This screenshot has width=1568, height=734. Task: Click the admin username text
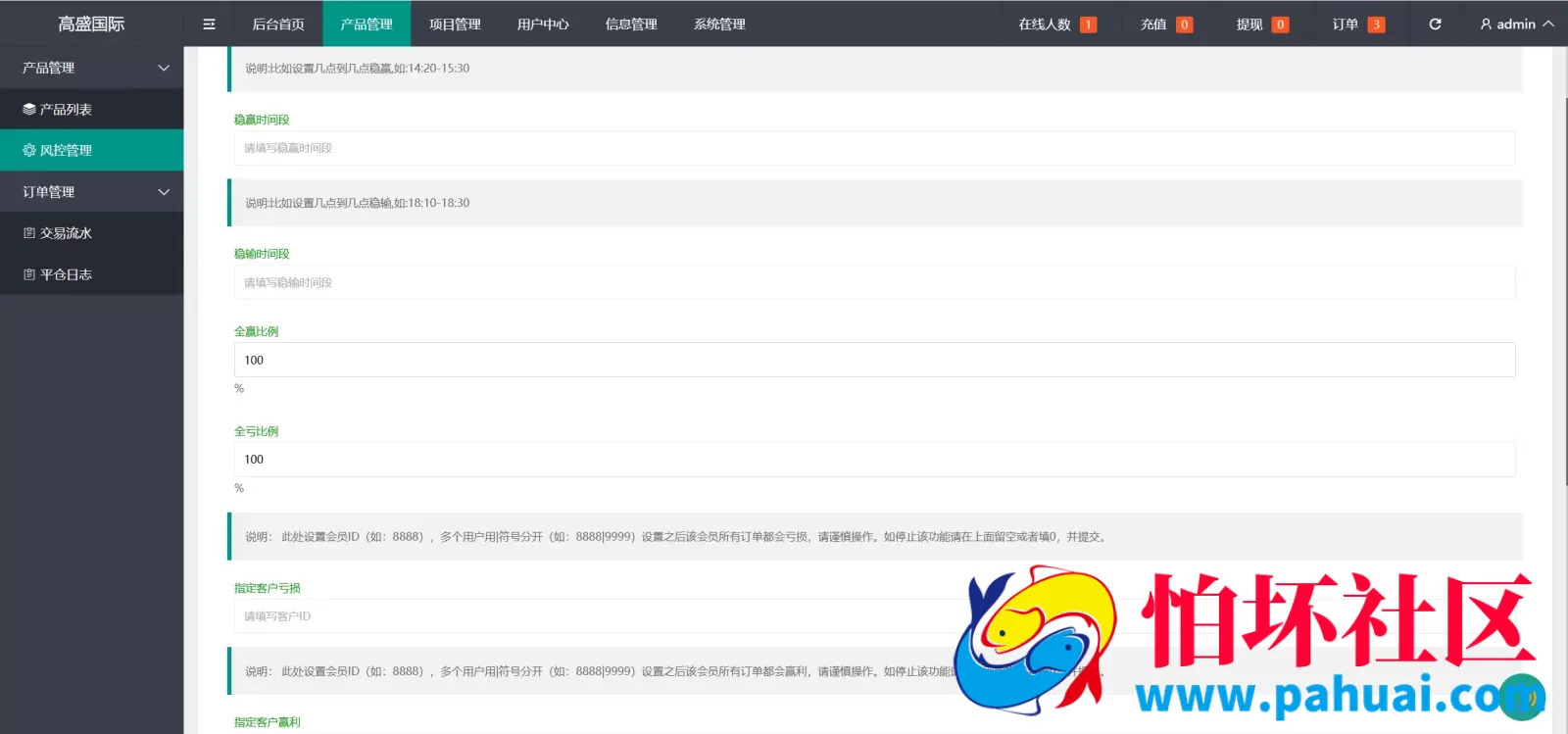pos(1516,24)
